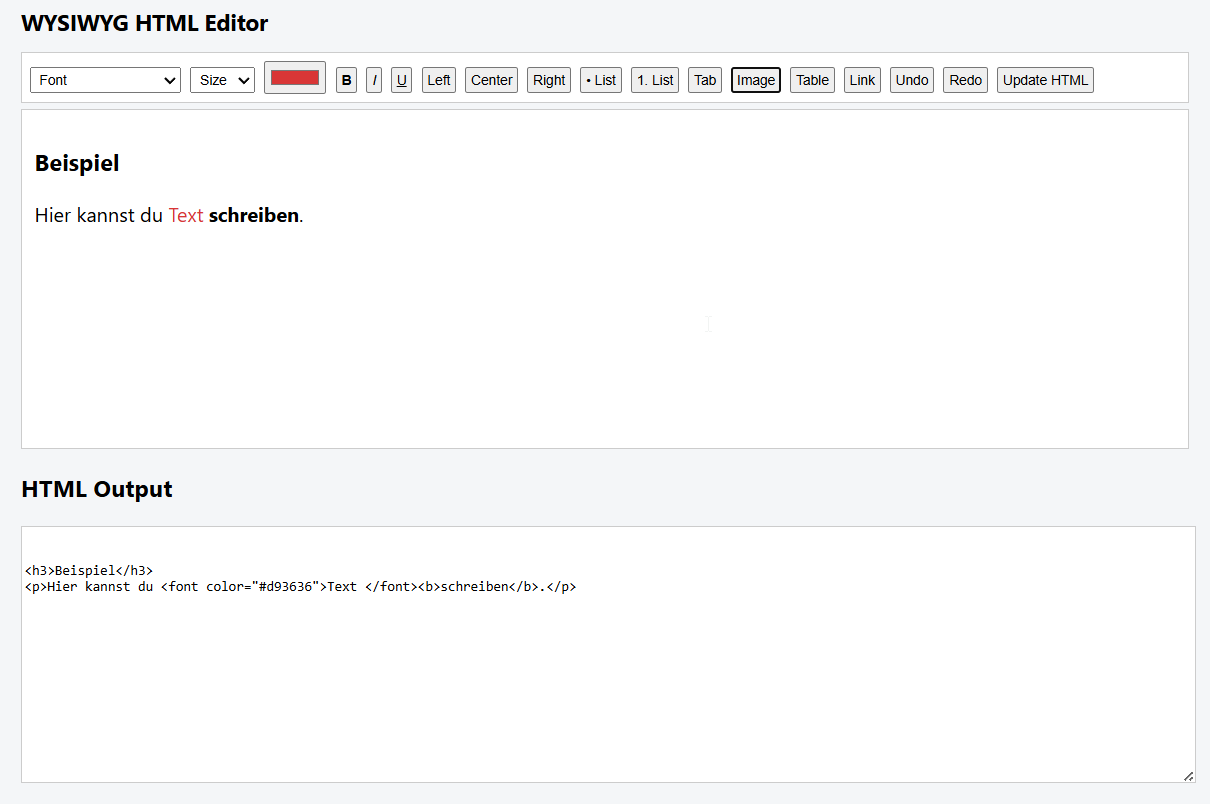Click the red word Text in editor

click(186, 215)
